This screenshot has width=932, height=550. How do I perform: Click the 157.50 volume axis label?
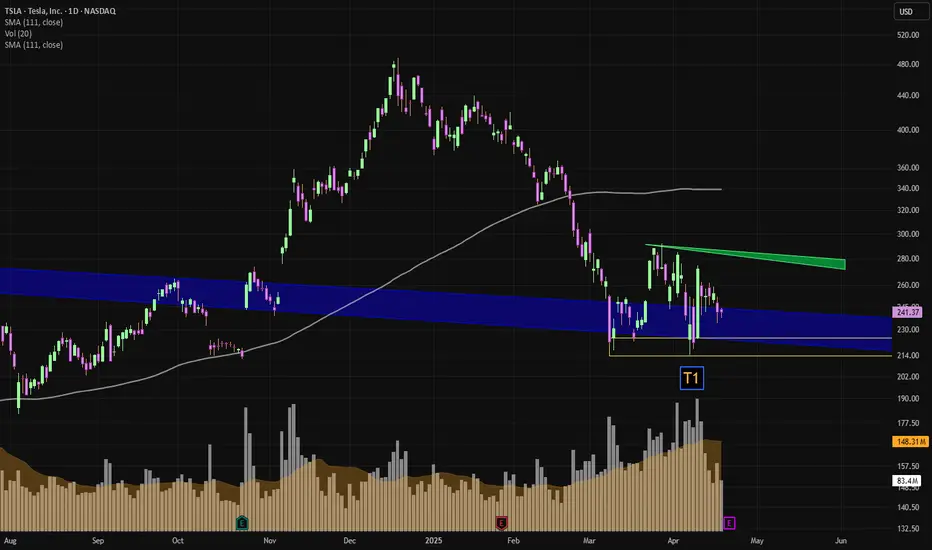tap(908, 466)
